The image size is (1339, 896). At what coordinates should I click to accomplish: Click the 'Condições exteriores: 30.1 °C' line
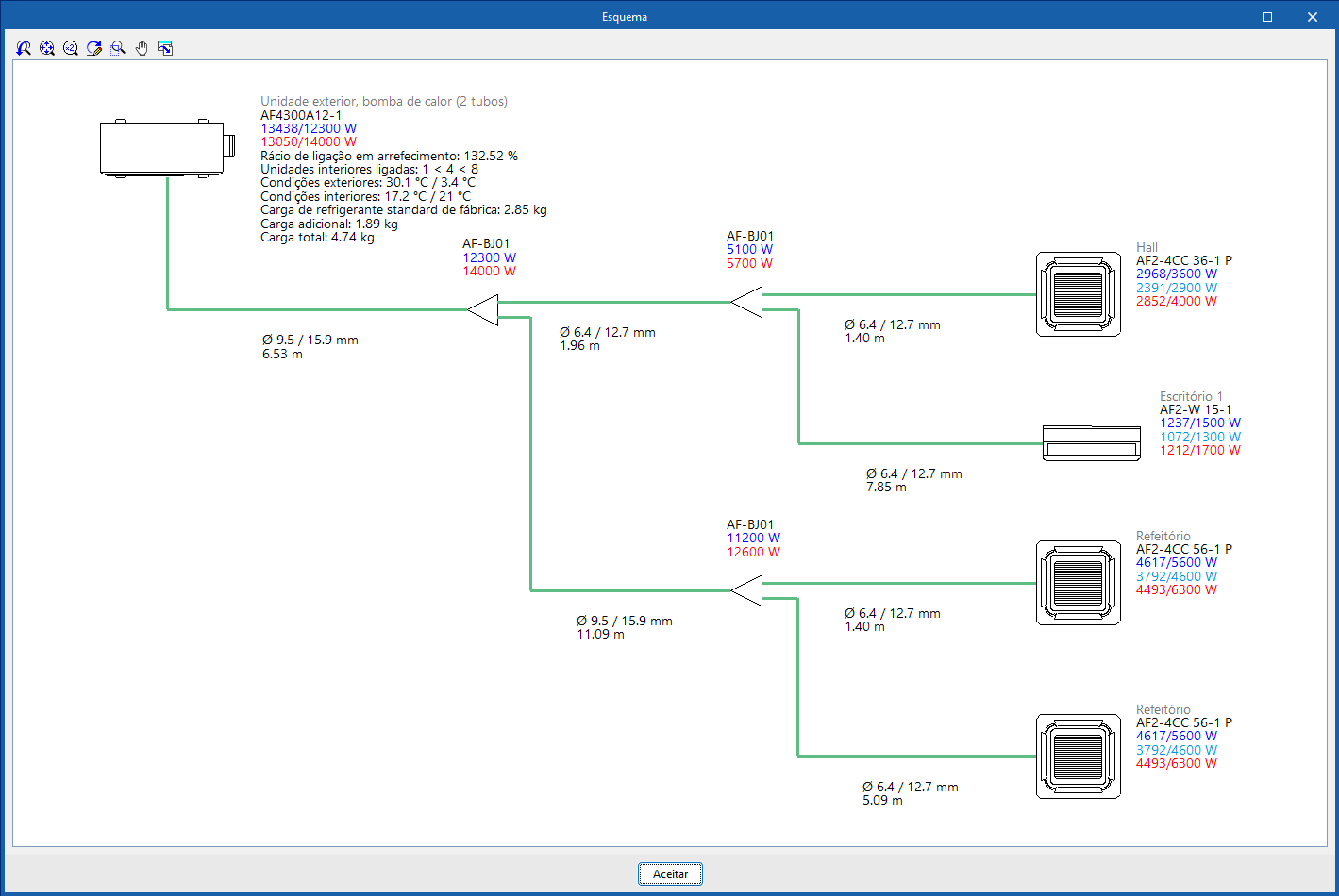coord(368,182)
